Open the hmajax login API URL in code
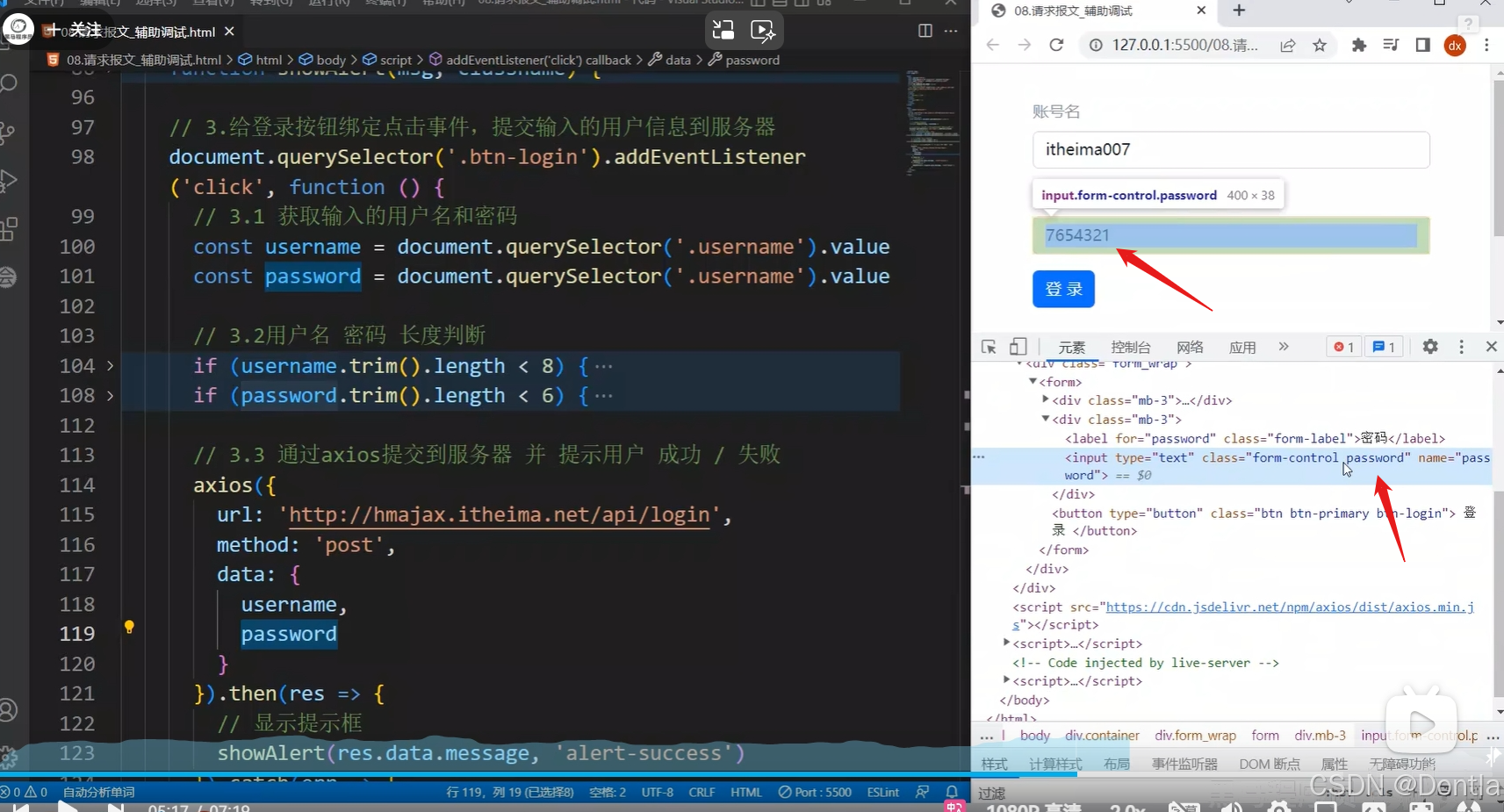1504x812 pixels. tap(499, 514)
